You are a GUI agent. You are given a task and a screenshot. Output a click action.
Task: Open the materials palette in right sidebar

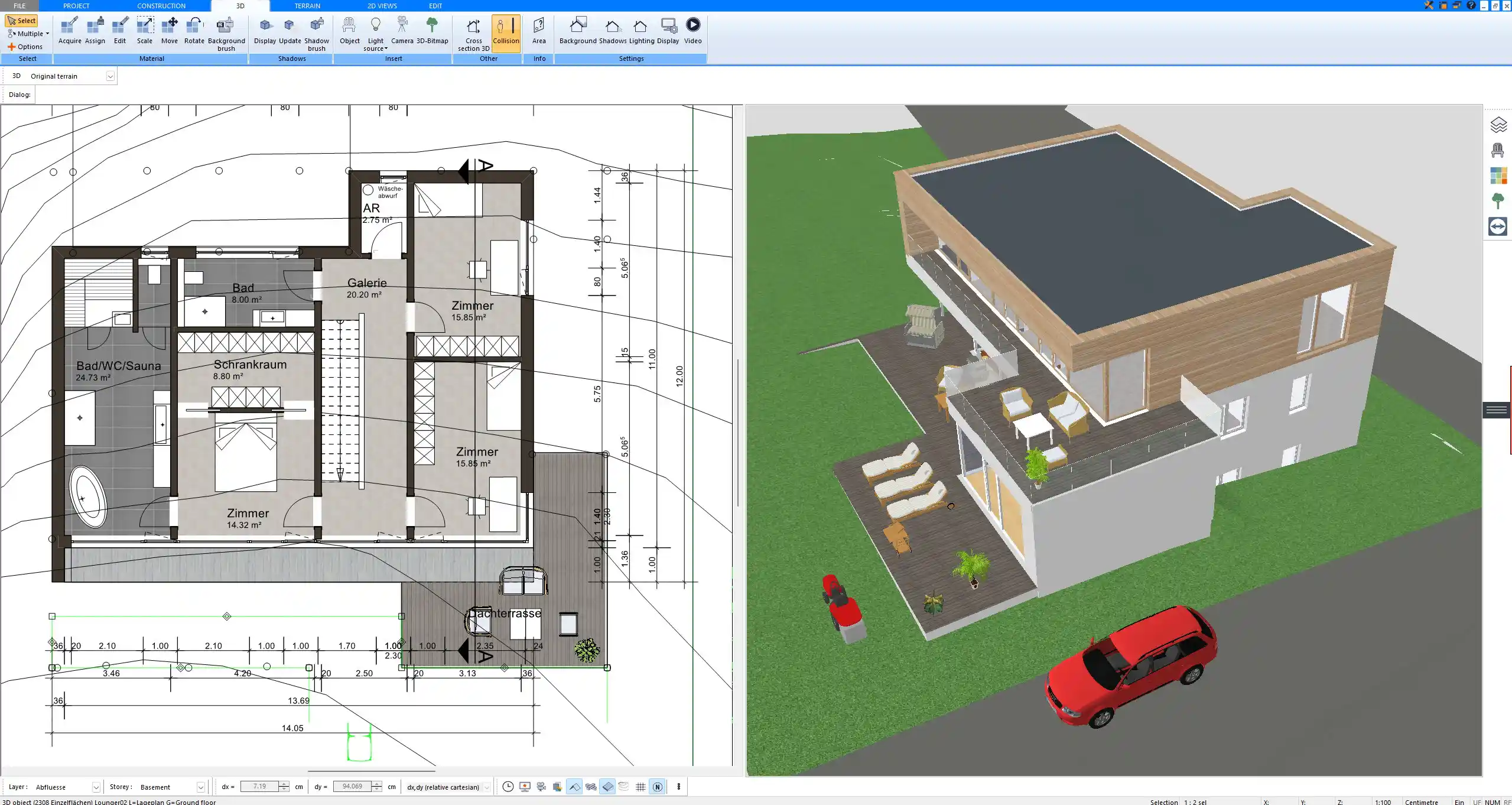(1499, 175)
